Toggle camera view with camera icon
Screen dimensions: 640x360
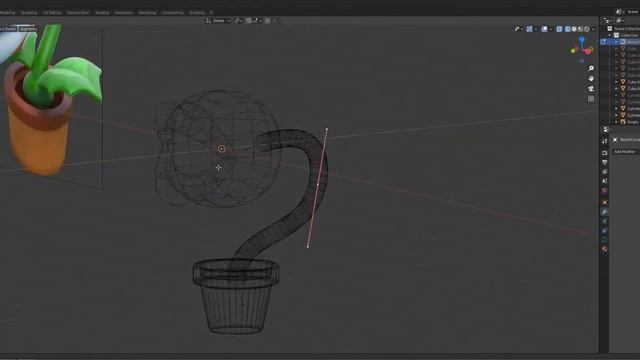tap(591, 89)
